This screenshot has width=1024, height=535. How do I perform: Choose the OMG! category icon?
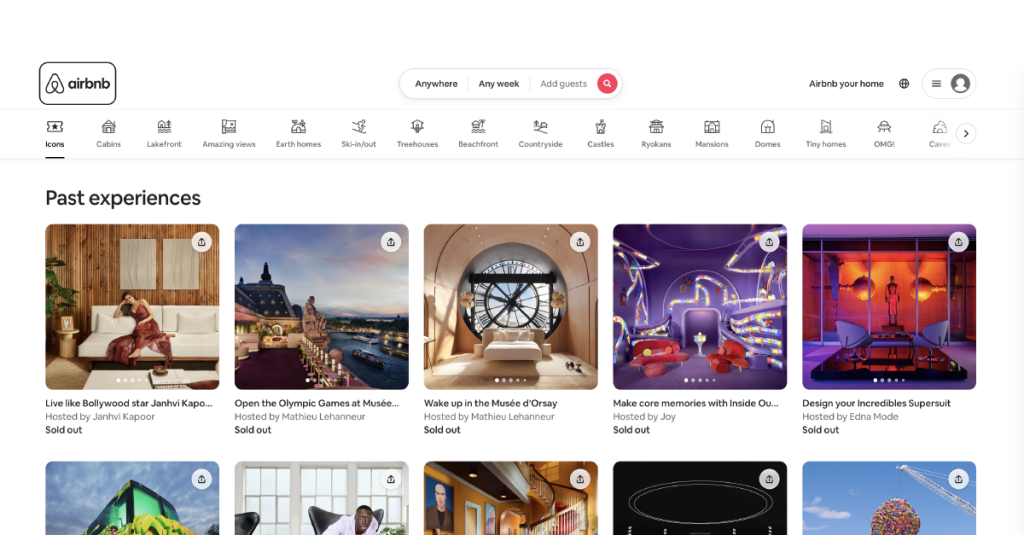pyautogui.click(x=884, y=126)
